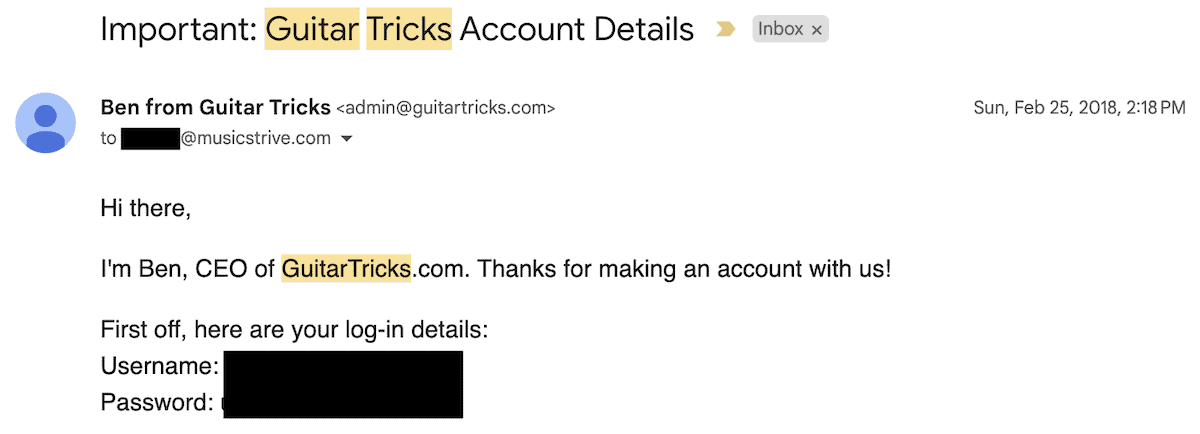Click the highlighted GuitarTricks text in body
The width and height of the screenshot is (1200, 434).
pos(346,268)
